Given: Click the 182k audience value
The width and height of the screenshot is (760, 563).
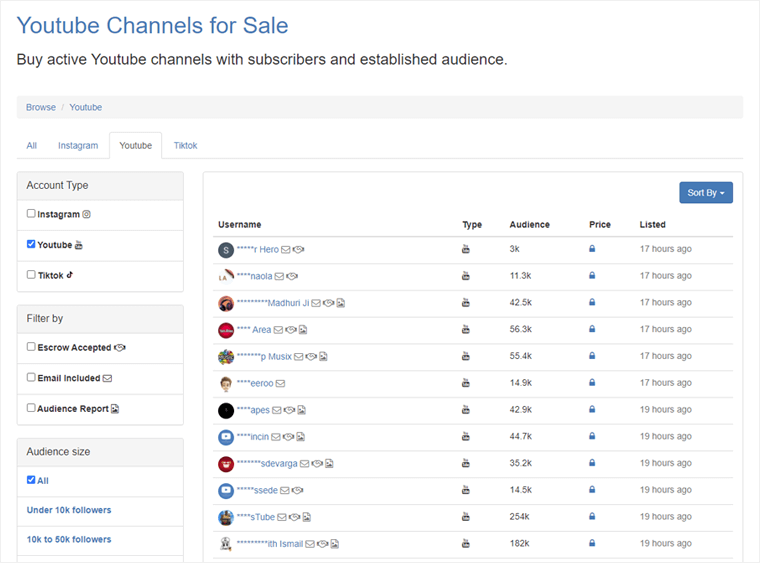Looking at the screenshot, I should [520, 544].
